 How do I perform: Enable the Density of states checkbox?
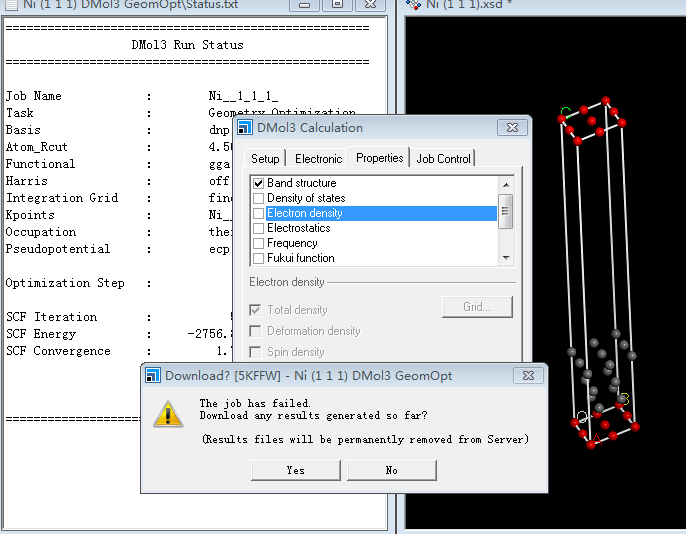point(259,198)
